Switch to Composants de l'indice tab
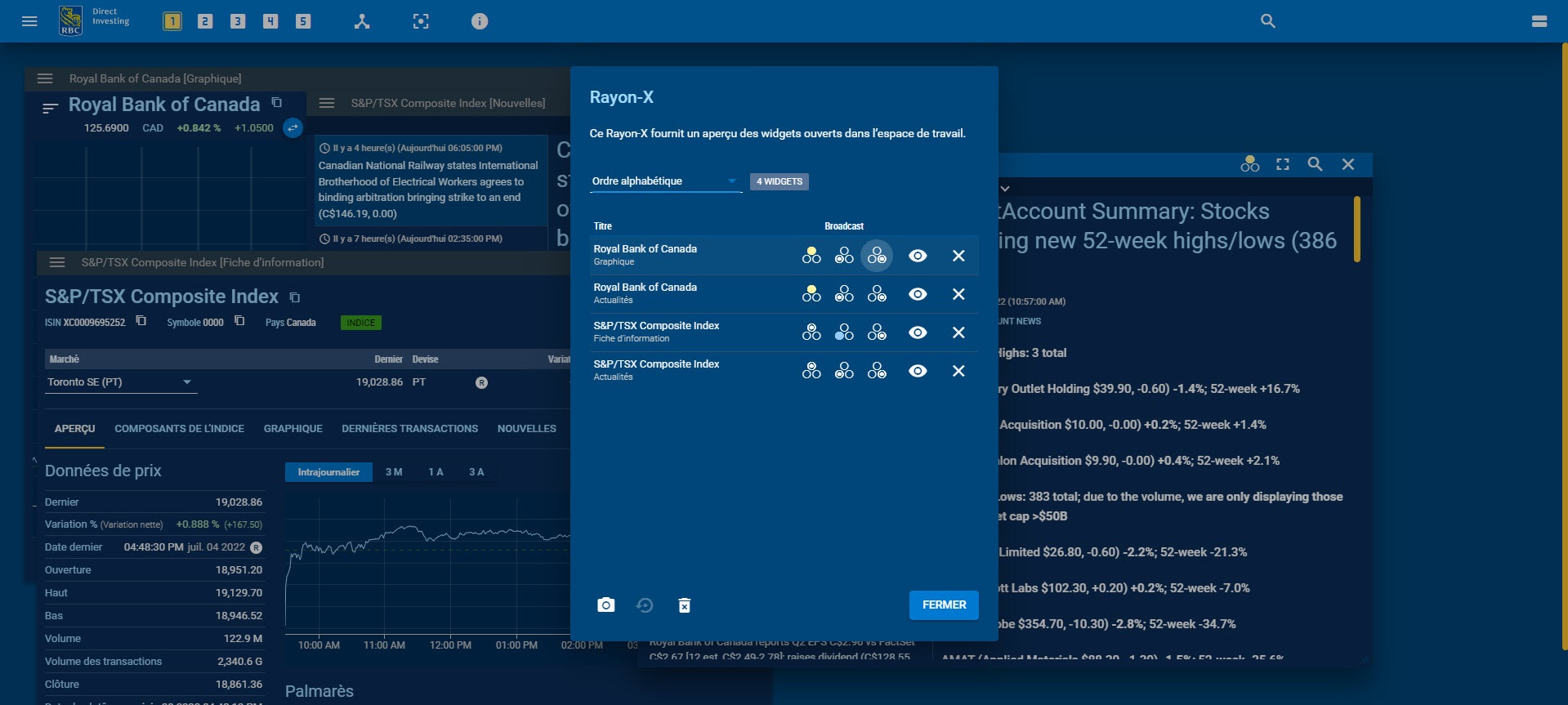The height and width of the screenshot is (705, 1568). click(179, 429)
